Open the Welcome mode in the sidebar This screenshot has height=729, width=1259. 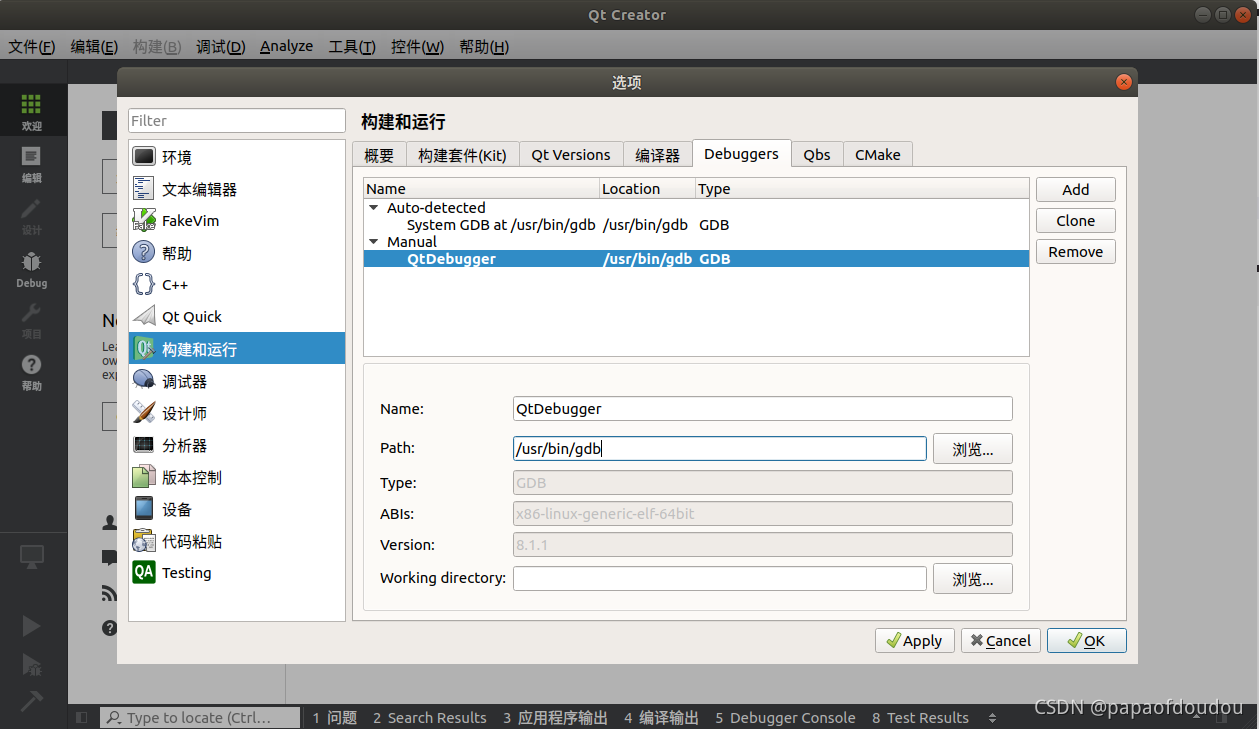[32, 111]
